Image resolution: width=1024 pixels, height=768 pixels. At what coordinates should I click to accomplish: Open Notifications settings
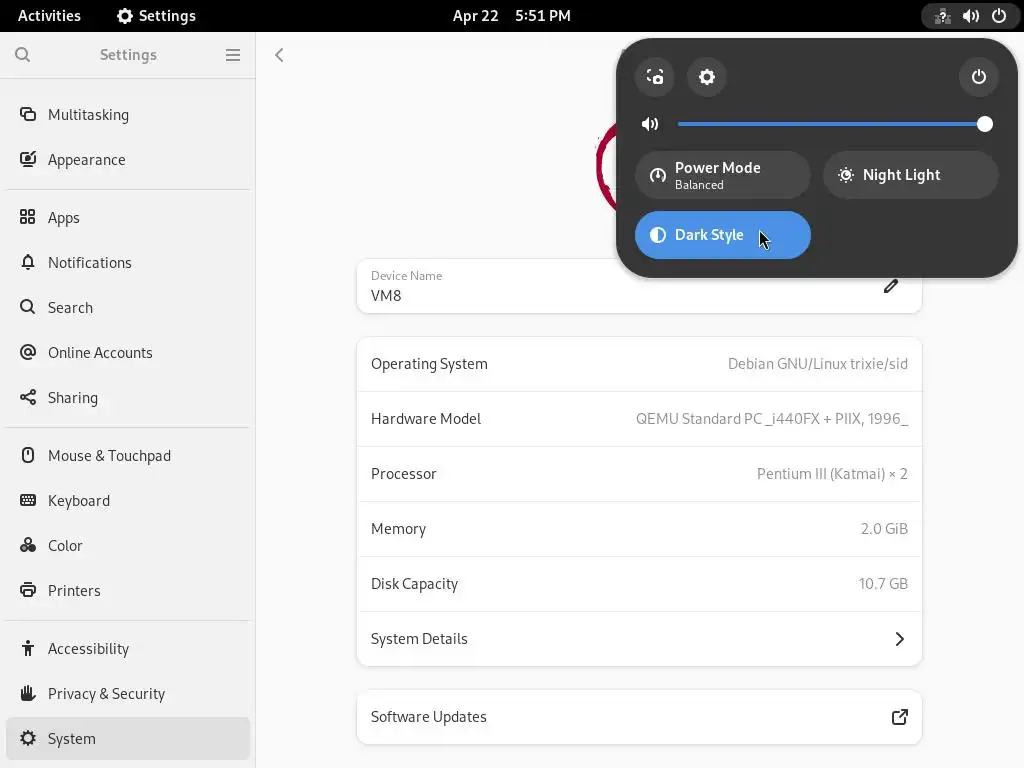[128, 263]
